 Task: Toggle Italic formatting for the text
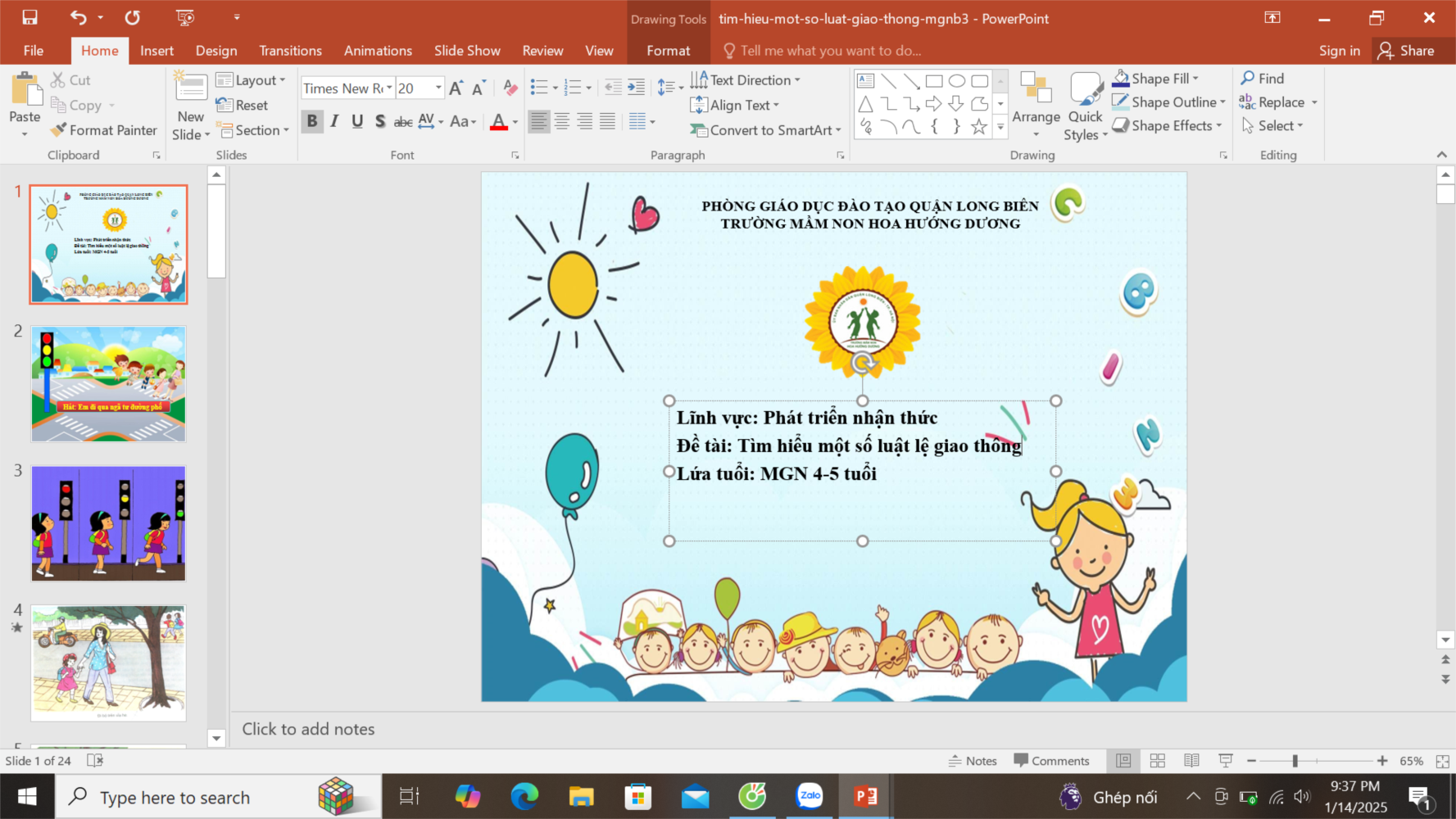point(334,122)
